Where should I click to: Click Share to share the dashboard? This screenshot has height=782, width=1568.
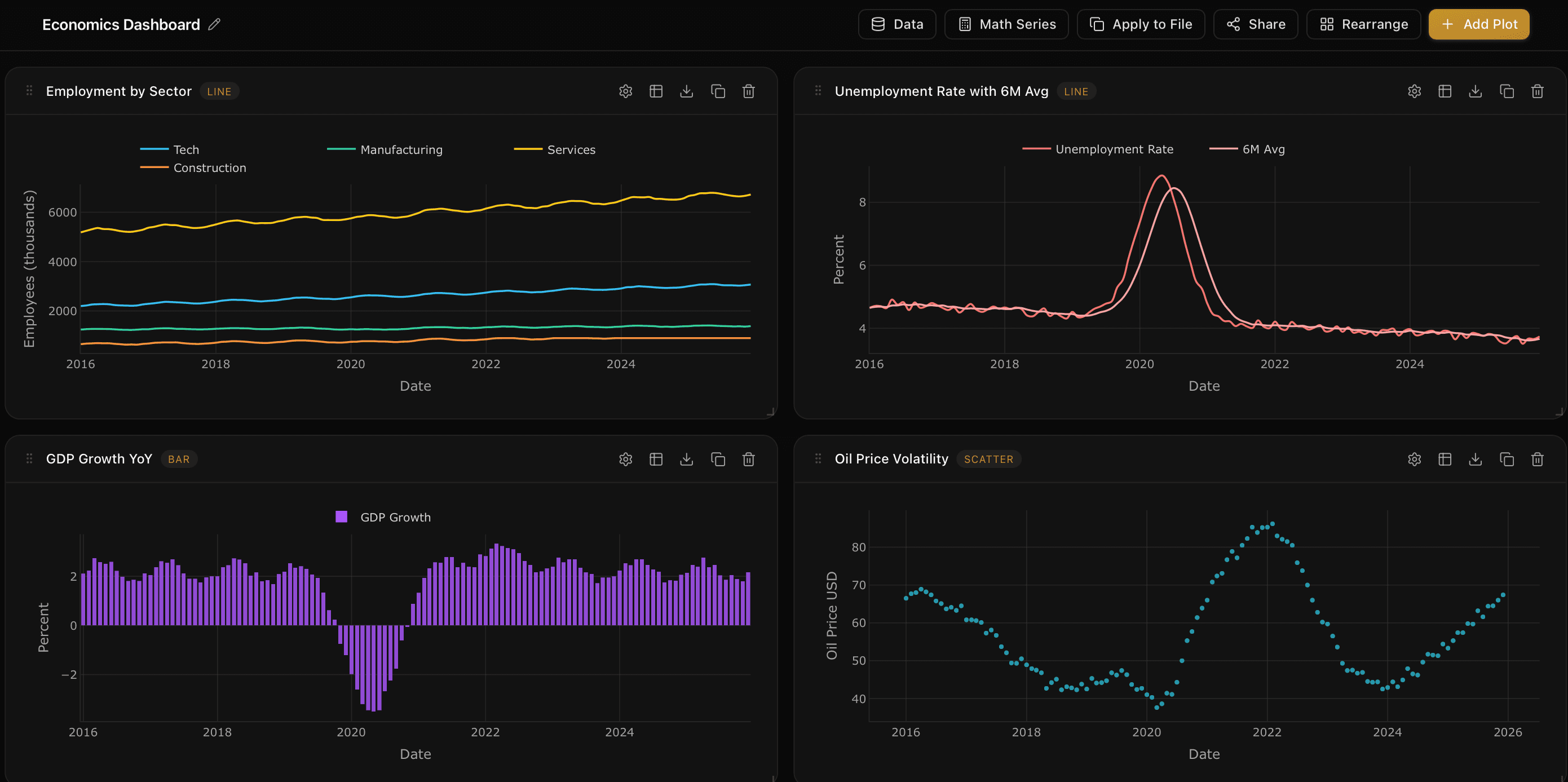coord(1255,24)
